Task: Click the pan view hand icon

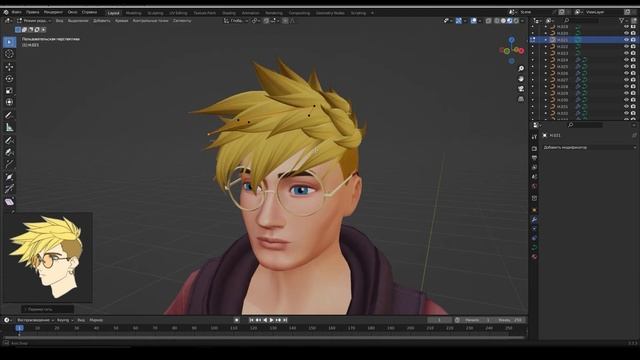Action: tap(521, 79)
